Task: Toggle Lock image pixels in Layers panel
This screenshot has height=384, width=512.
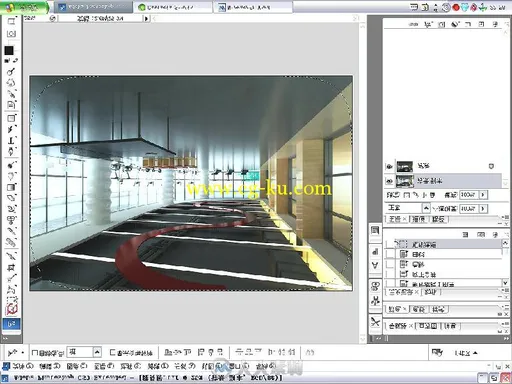Action: point(416,195)
